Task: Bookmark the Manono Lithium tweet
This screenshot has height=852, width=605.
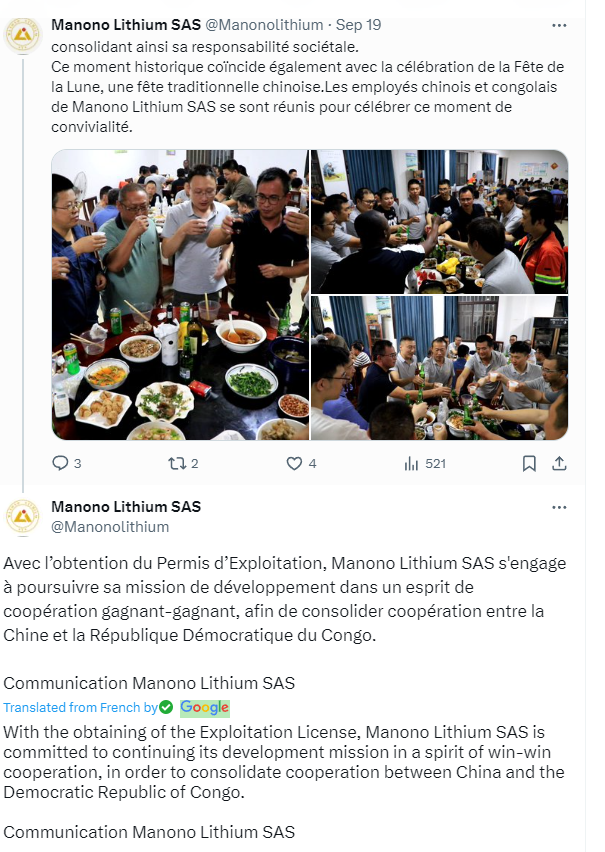Action: click(x=529, y=463)
